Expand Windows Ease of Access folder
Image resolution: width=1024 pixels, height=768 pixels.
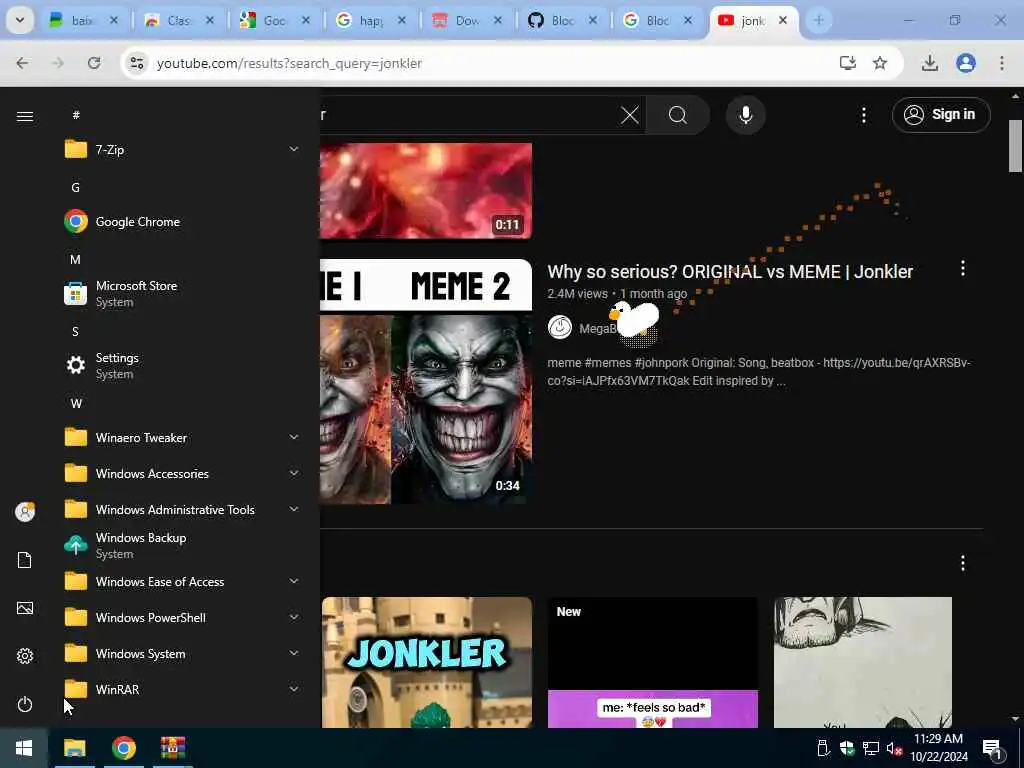pyautogui.click(x=182, y=581)
